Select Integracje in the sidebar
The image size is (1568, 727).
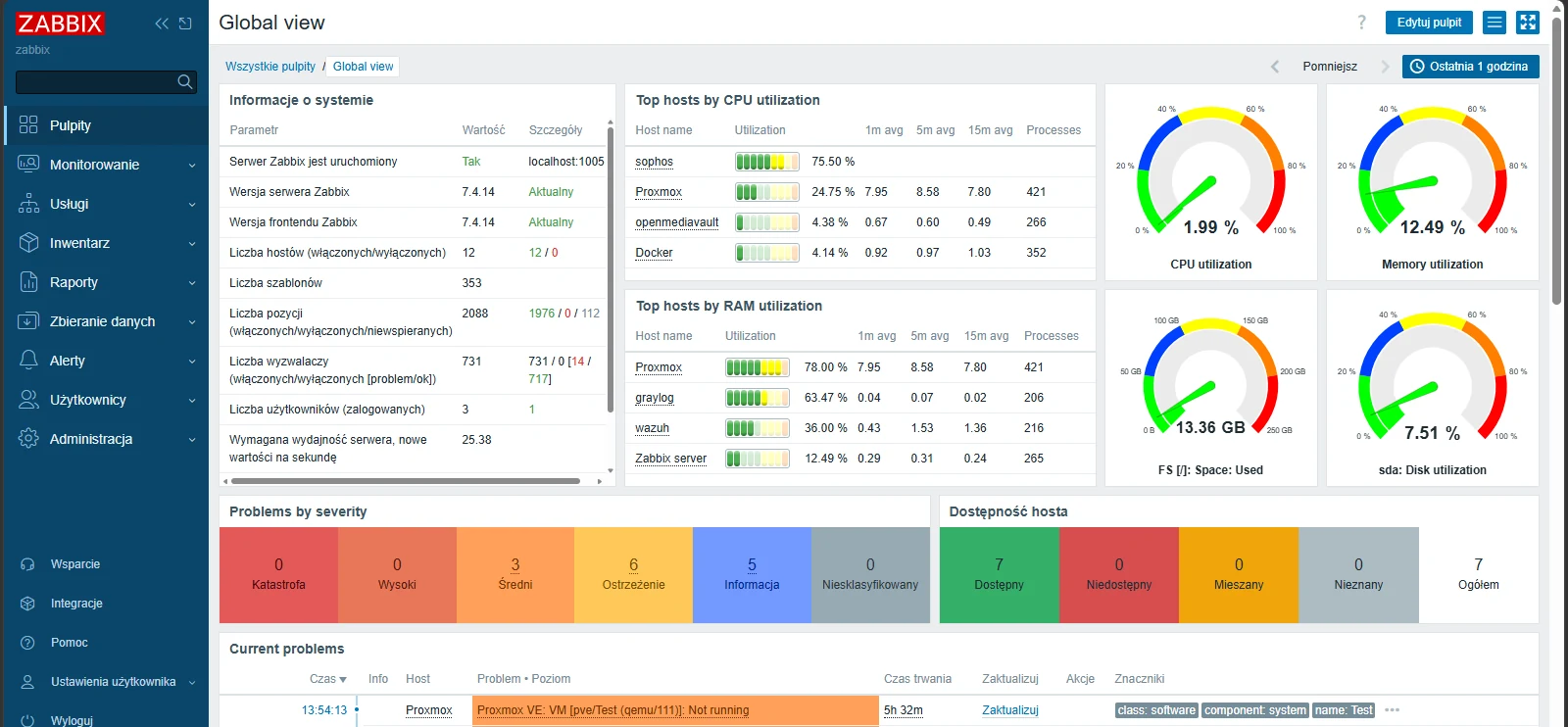click(x=76, y=604)
